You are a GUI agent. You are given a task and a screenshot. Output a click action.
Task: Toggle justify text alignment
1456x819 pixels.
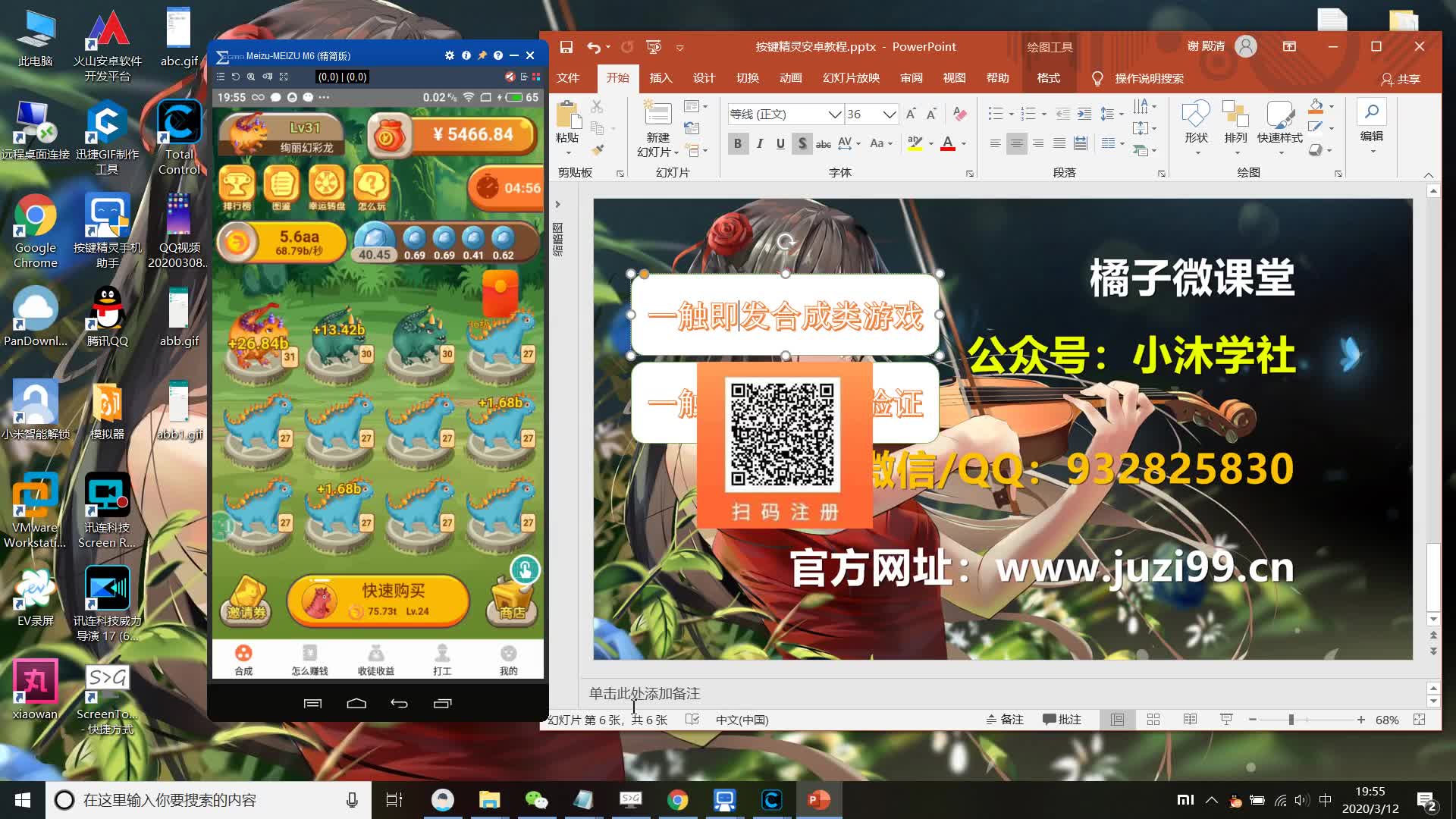pyautogui.click(x=1059, y=143)
